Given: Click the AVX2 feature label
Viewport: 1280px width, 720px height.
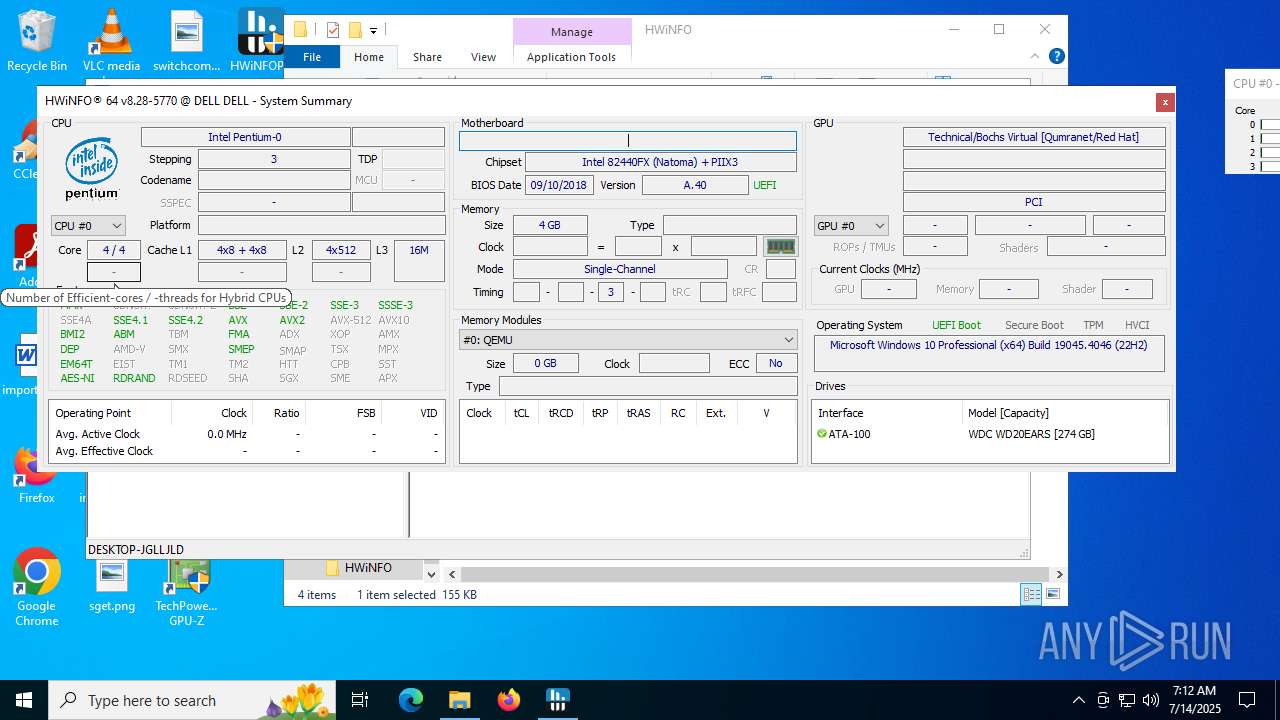Looking at the screenshot, I should [x=292, y=320].
